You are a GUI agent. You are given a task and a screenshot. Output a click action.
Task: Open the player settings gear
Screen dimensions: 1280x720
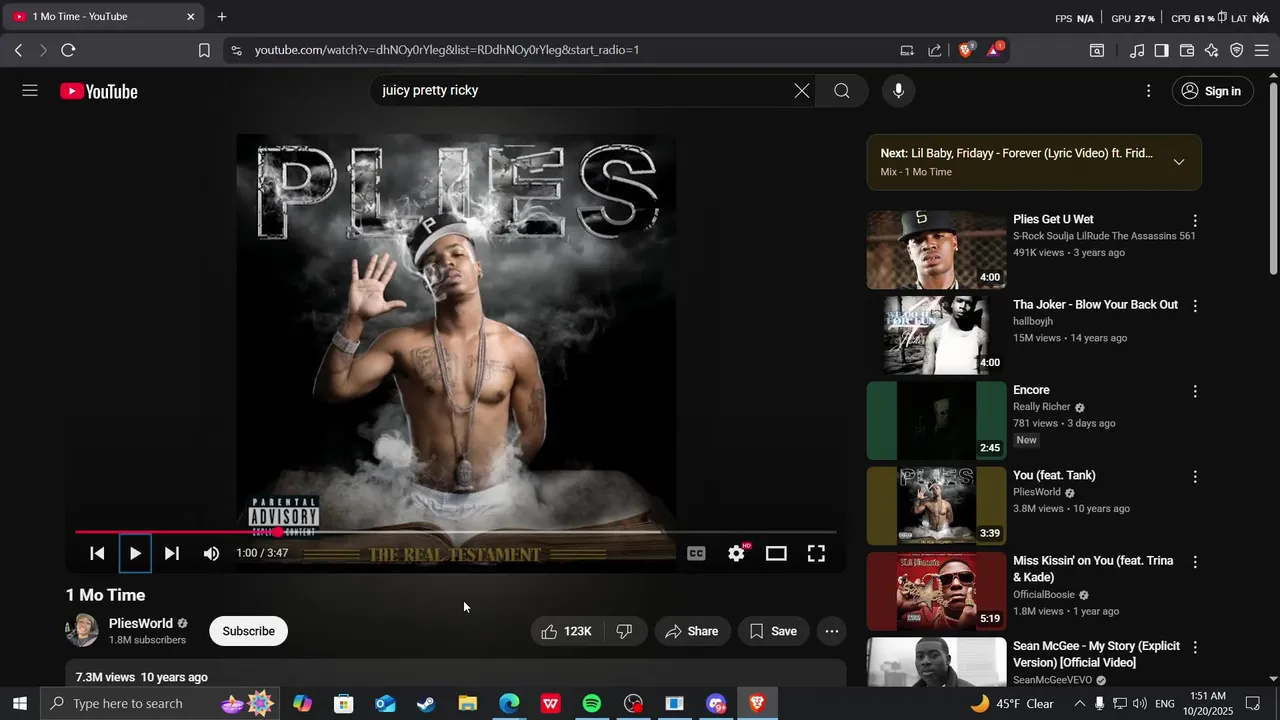coord(737,553)
